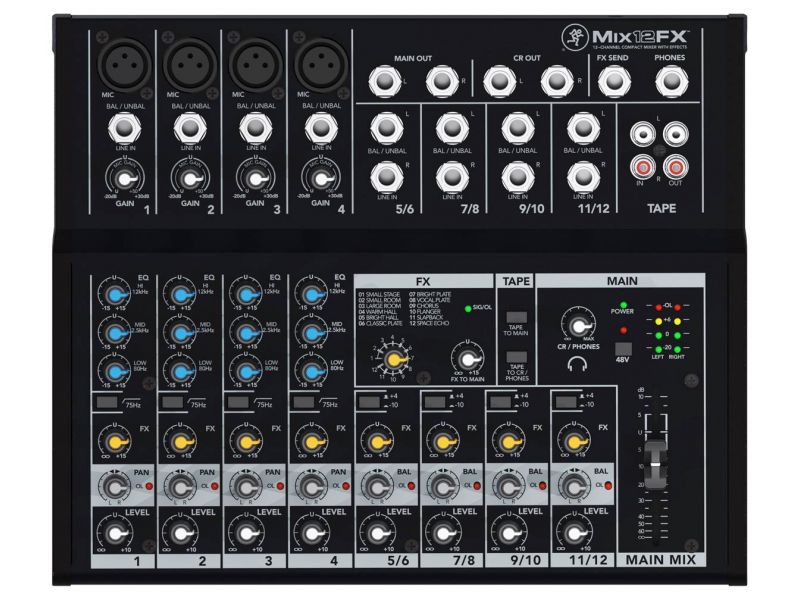
Task: Click channel 5/6 BAL knob
Action: click(377, 487)
